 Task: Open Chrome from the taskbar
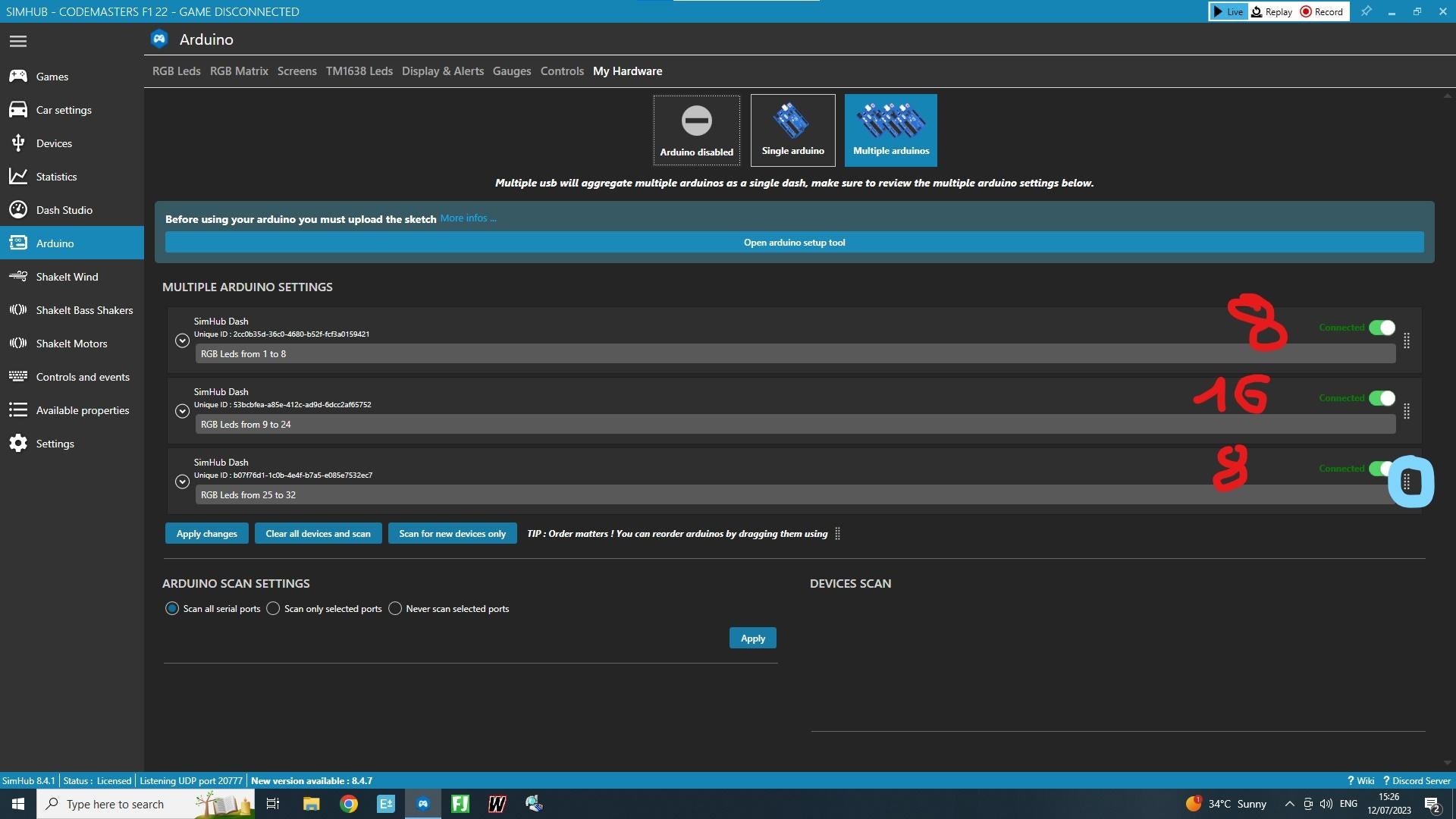point(349,804)
